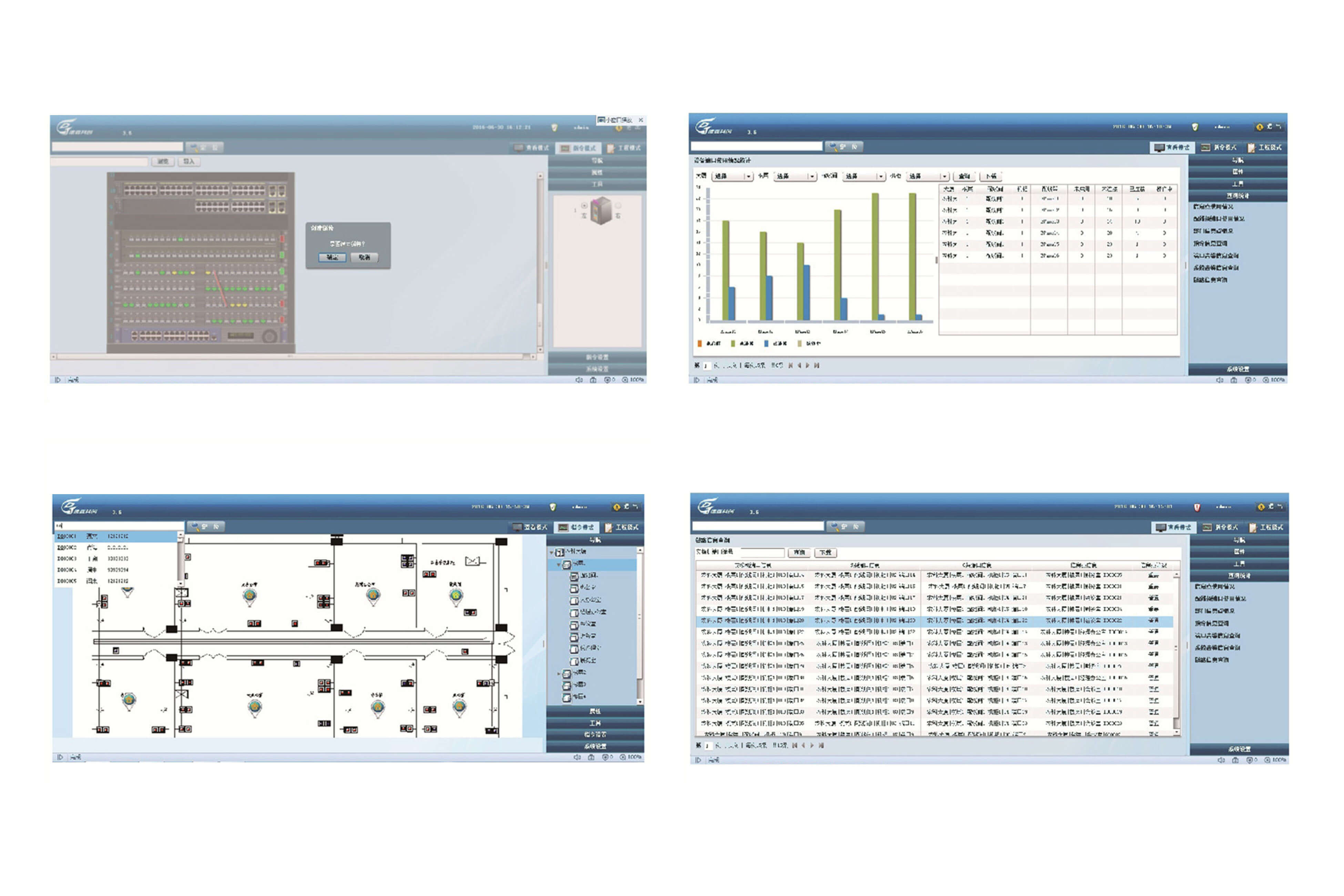Image resolution: width=1344 pixels, height=896 pixels.
Task: Click the Browse button below the rack window search box
Action: click(163, 162)
